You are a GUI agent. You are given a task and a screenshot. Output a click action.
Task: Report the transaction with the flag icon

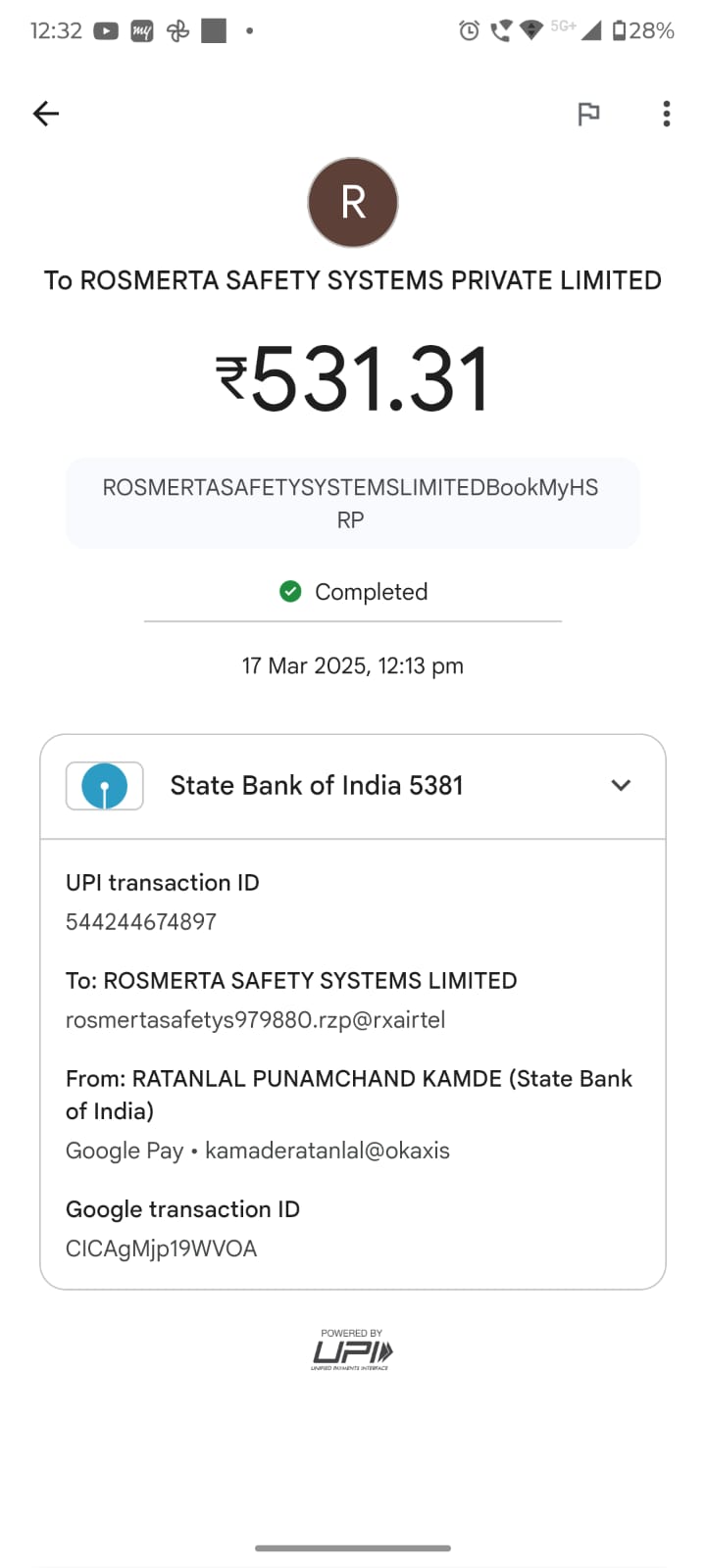[x=588, y=114]
